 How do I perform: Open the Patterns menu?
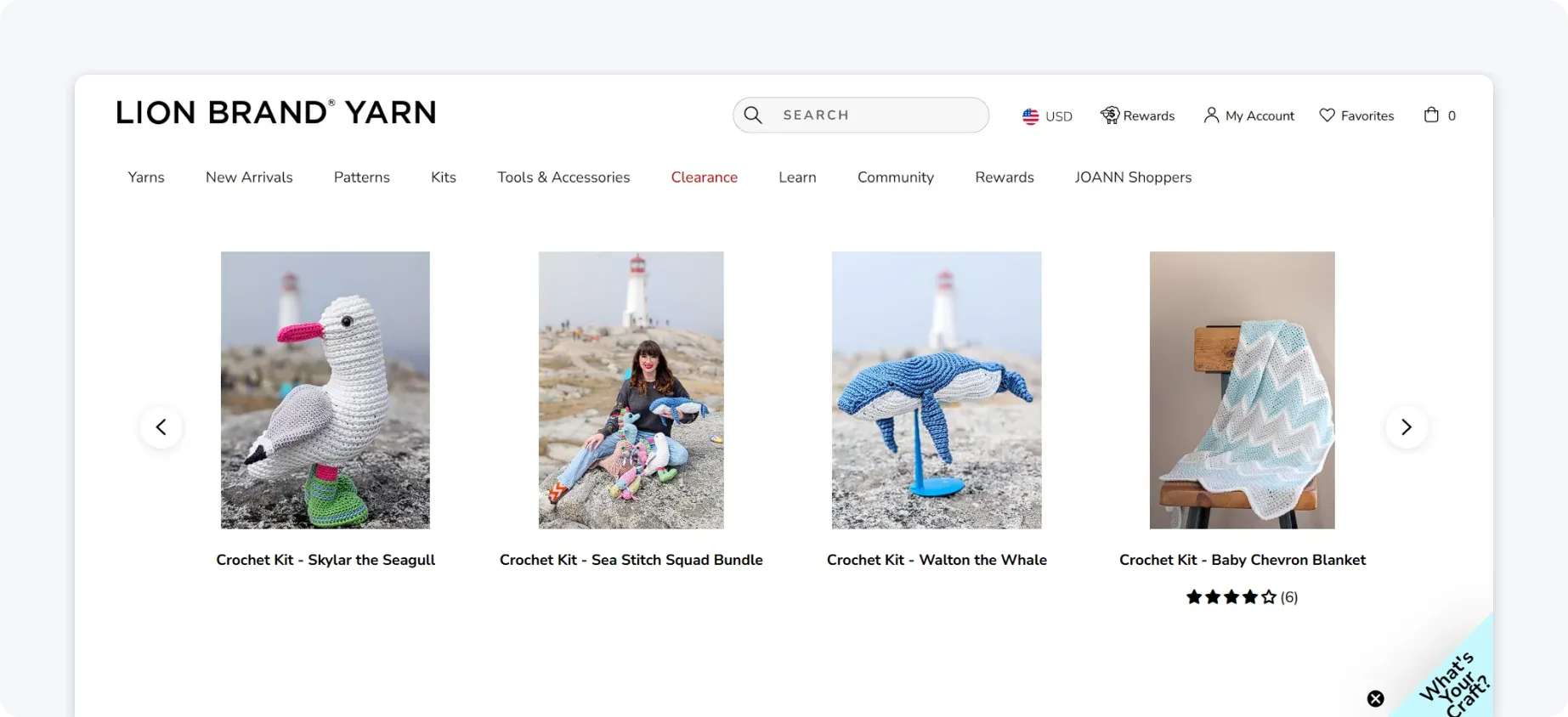361,177
